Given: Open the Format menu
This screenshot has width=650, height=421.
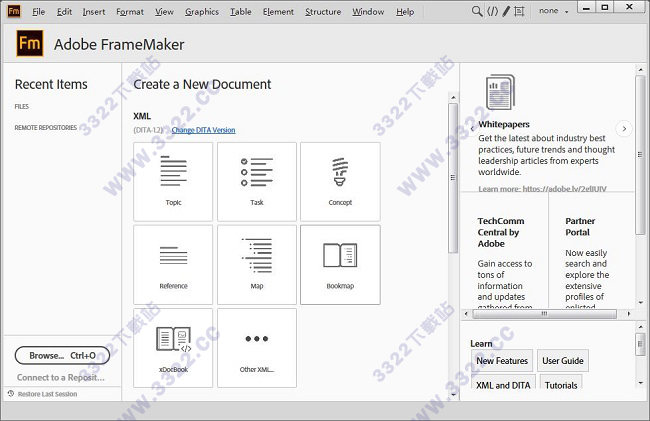Looking at the screenshot, I should pos(130,12).
